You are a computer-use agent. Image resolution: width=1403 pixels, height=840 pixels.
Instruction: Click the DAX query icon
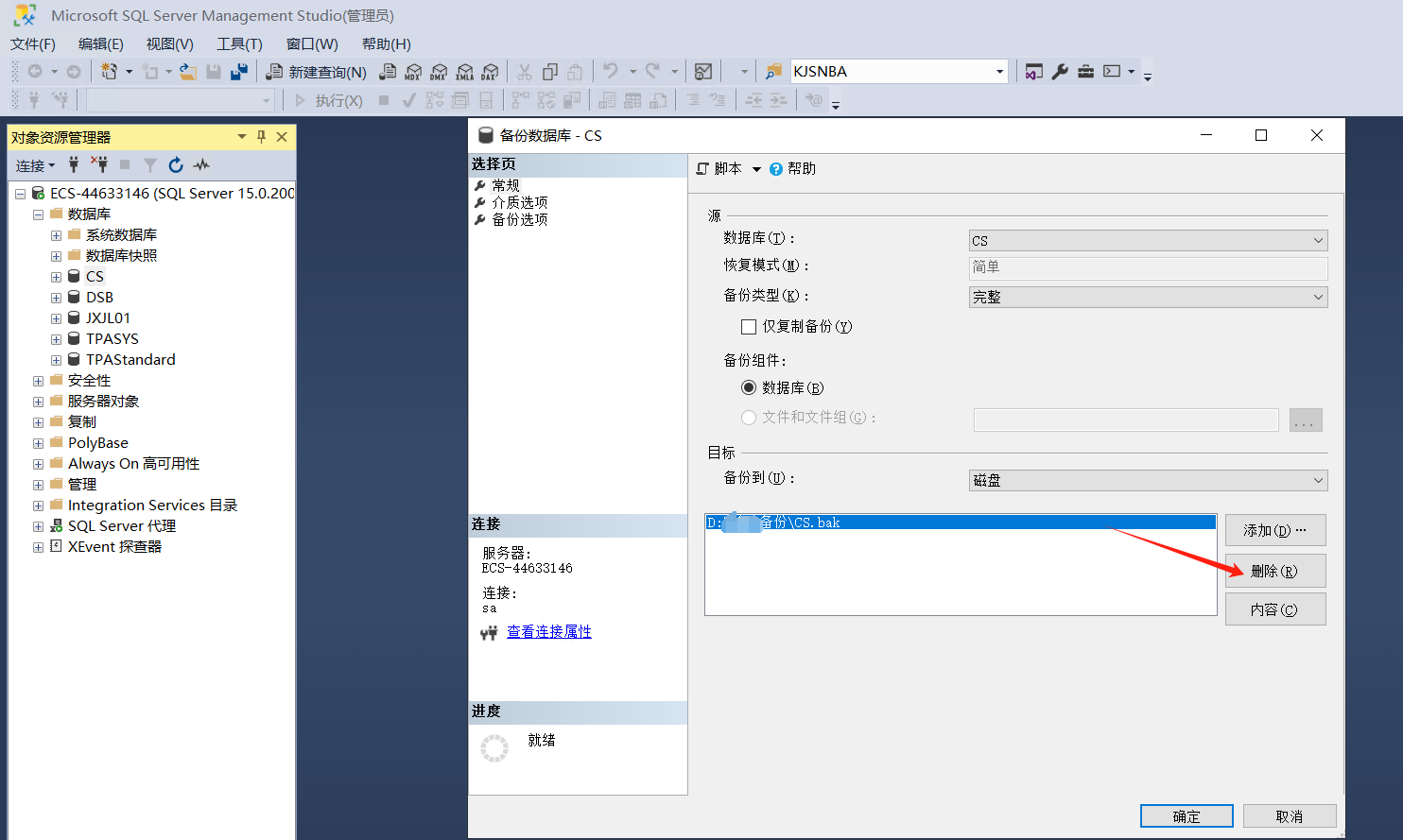click(x=490, y=72)
